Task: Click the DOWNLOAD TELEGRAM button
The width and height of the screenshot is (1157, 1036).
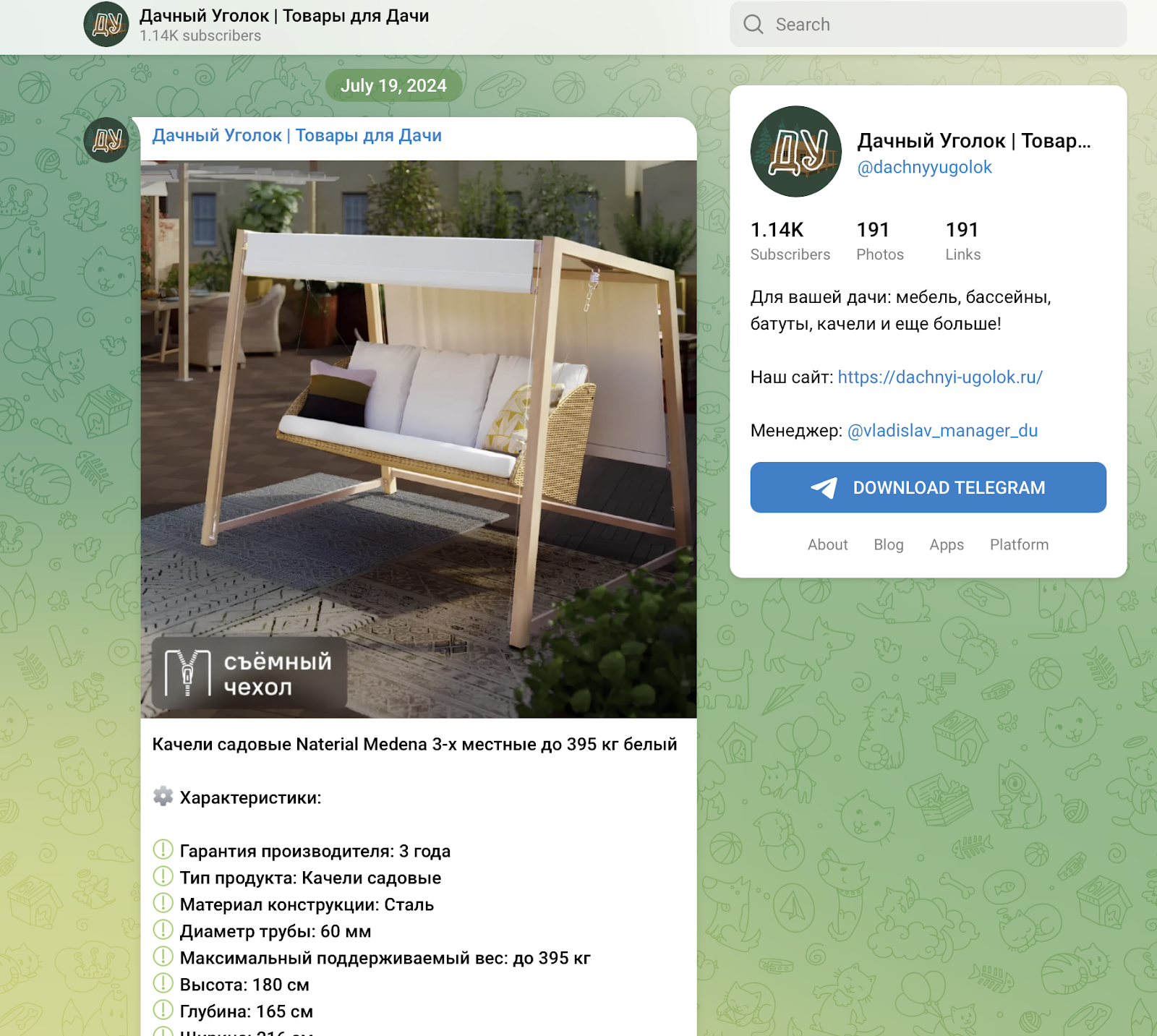Action: [928, 488]
